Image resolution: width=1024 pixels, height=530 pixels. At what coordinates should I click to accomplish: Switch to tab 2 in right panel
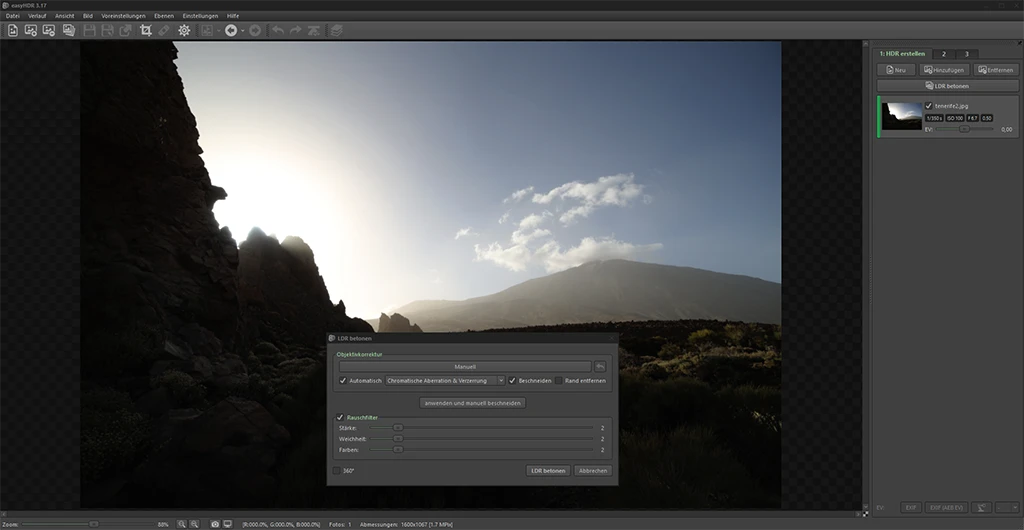pos(945,53)
